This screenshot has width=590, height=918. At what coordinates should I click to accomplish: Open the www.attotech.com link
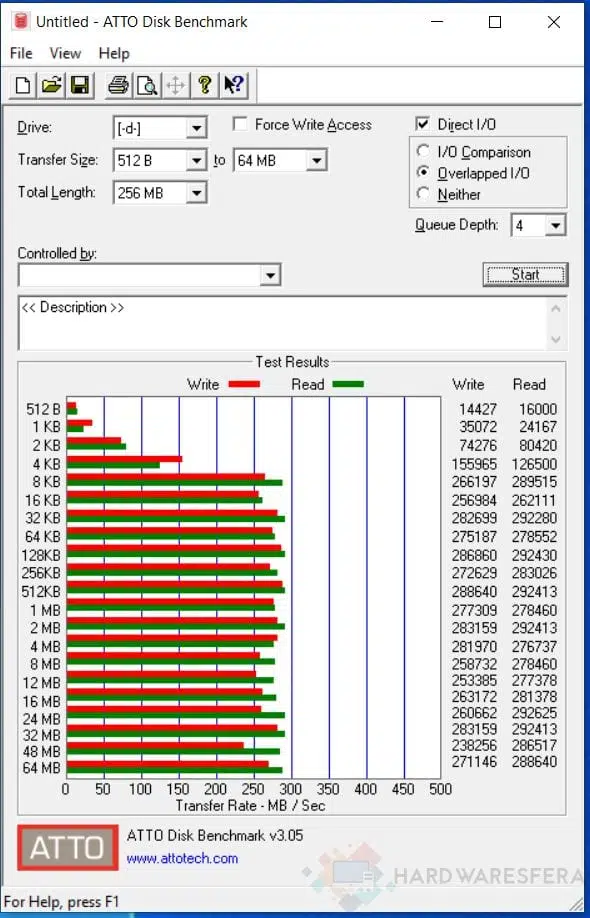(x=182, y=858)
